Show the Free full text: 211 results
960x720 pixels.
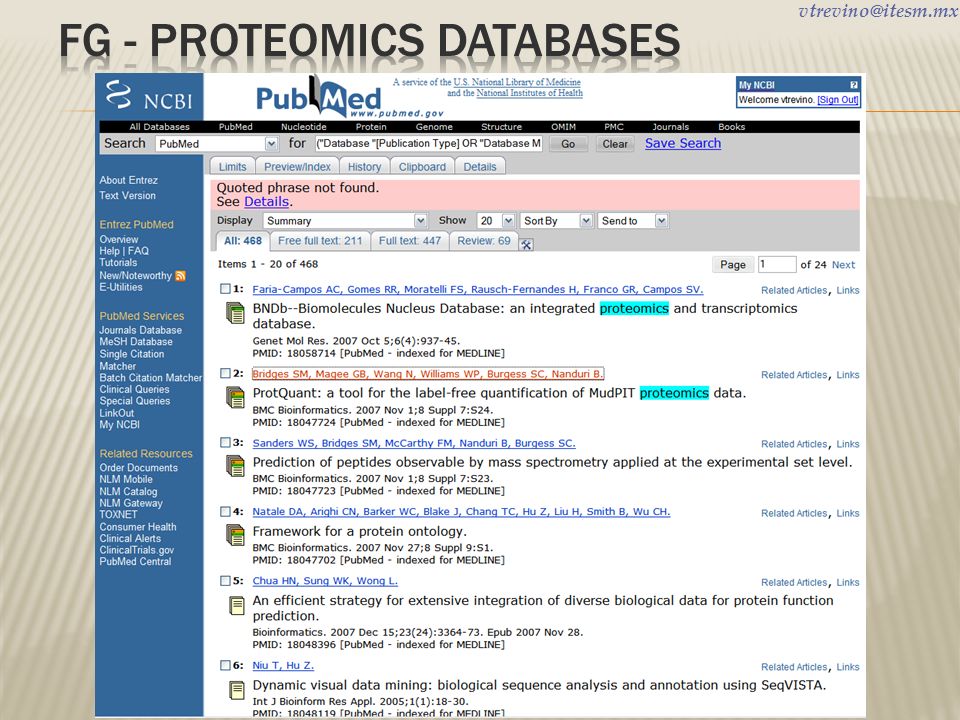320,241
